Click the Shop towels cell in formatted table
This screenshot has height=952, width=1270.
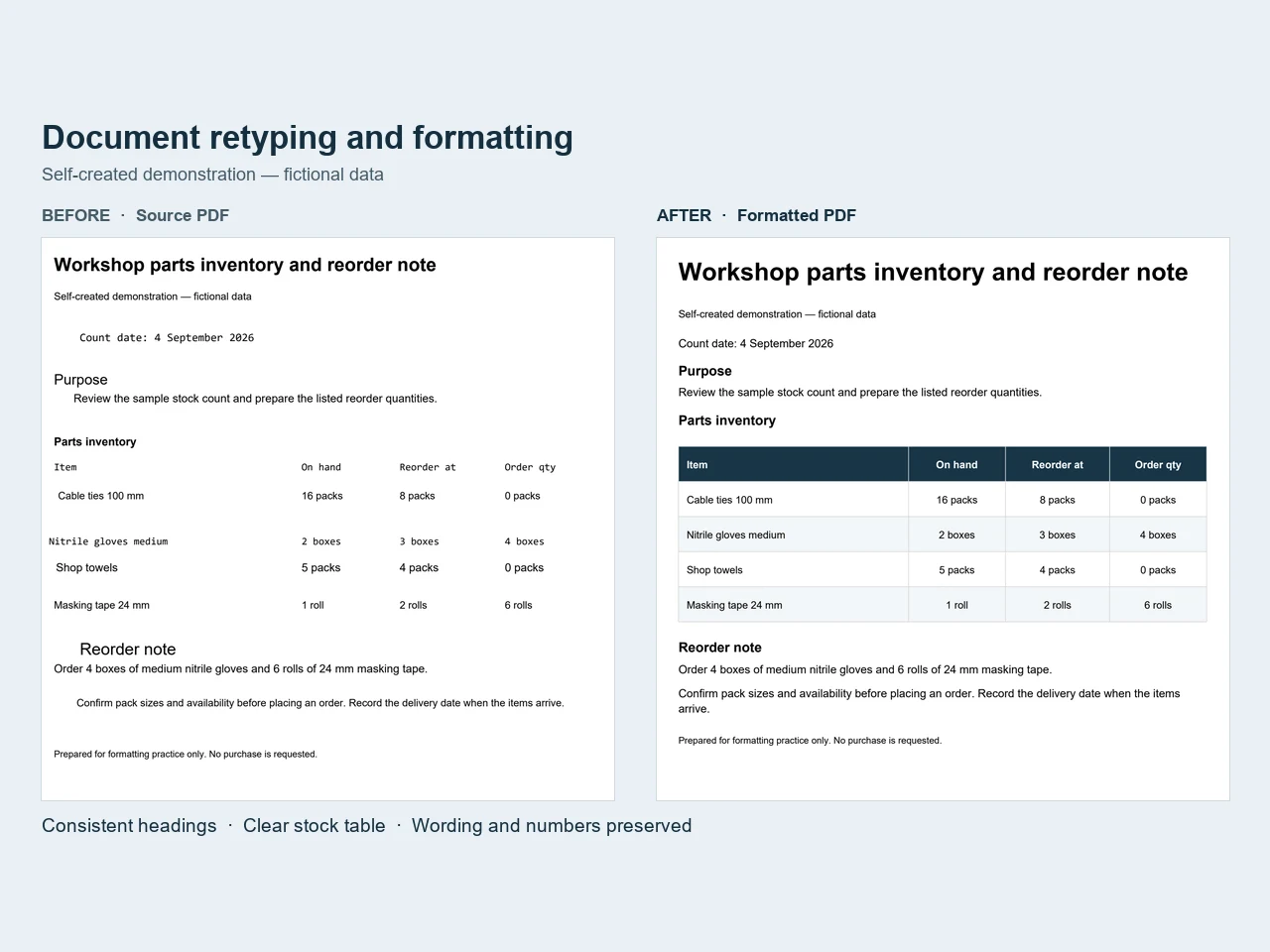point(794,570)
